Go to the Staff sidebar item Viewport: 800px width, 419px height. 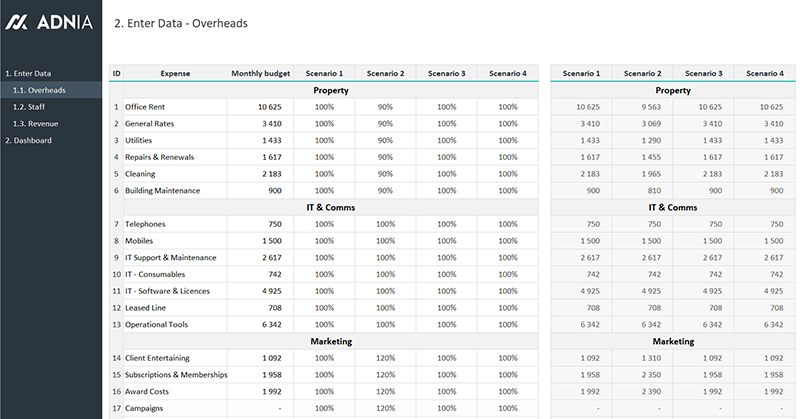(x=30, y=107)
